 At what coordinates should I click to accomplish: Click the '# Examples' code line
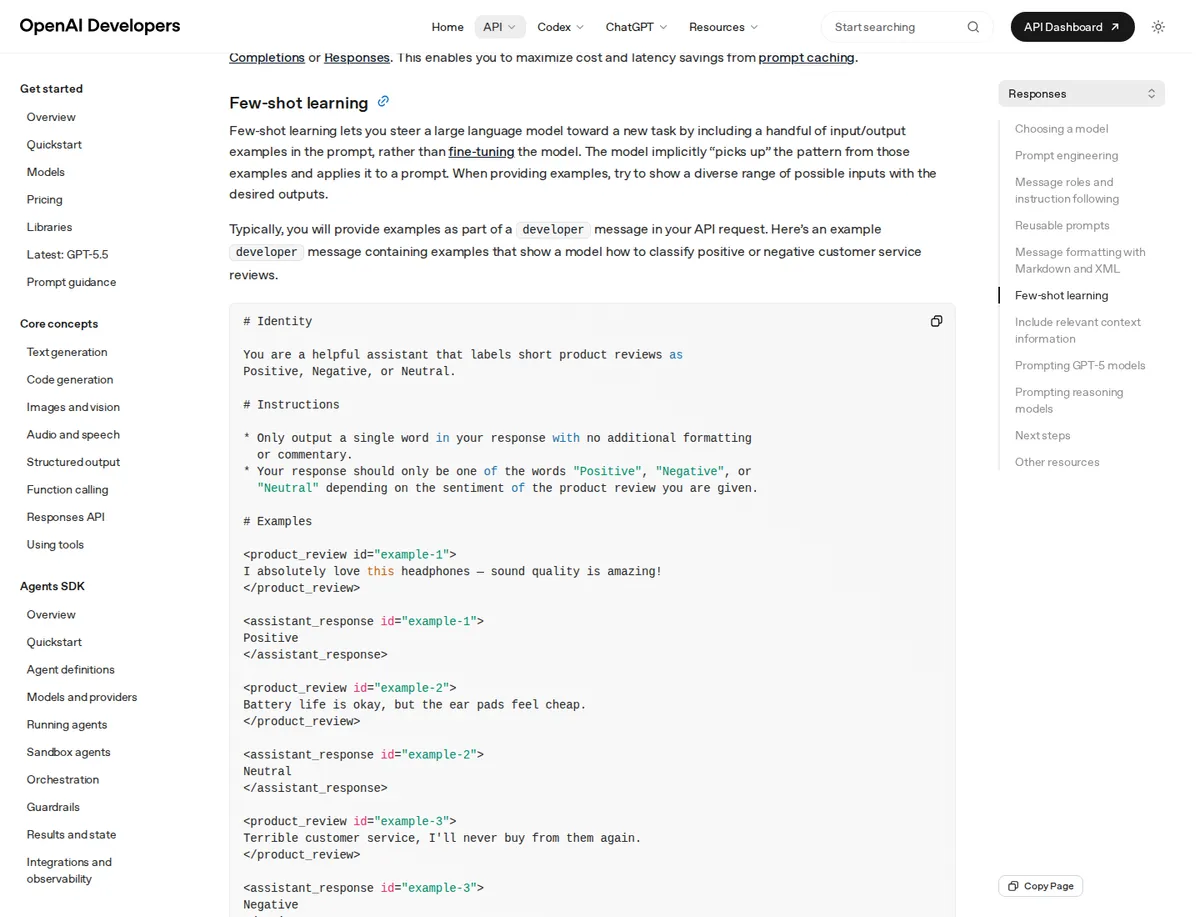[x=278, y=522]
